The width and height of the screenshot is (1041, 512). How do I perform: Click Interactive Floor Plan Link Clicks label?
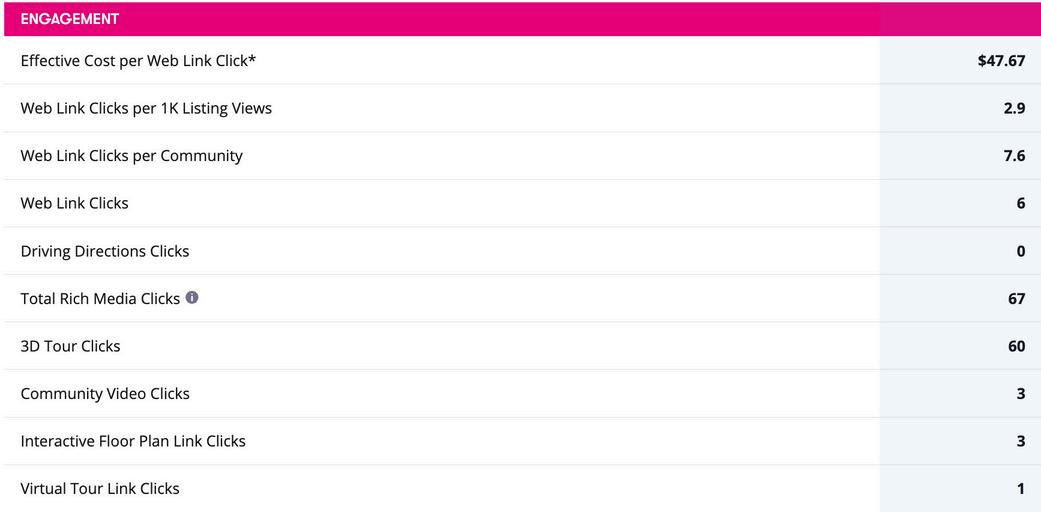pyautogui.click(x=133, y=441)
